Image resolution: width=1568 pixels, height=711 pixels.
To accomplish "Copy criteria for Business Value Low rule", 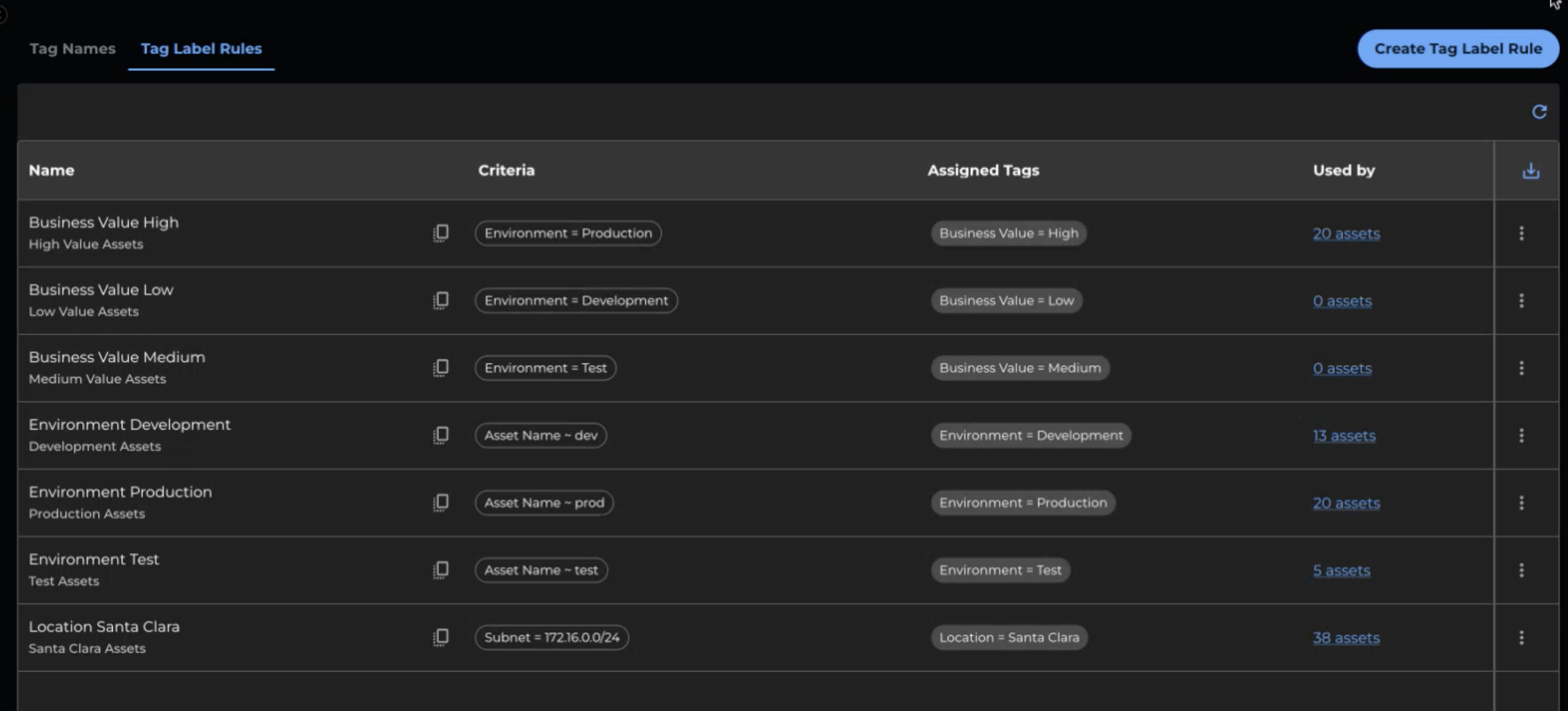I will pos(441,301).
